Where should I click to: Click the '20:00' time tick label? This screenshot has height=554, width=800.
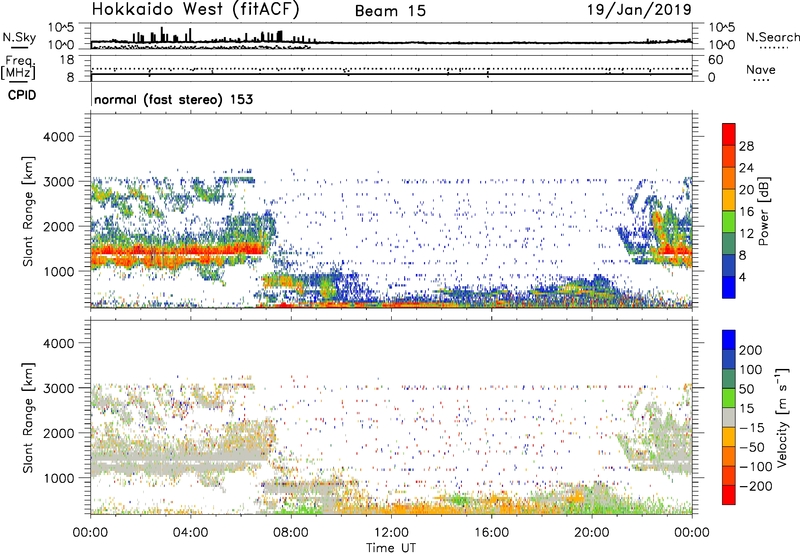(591, 533)
